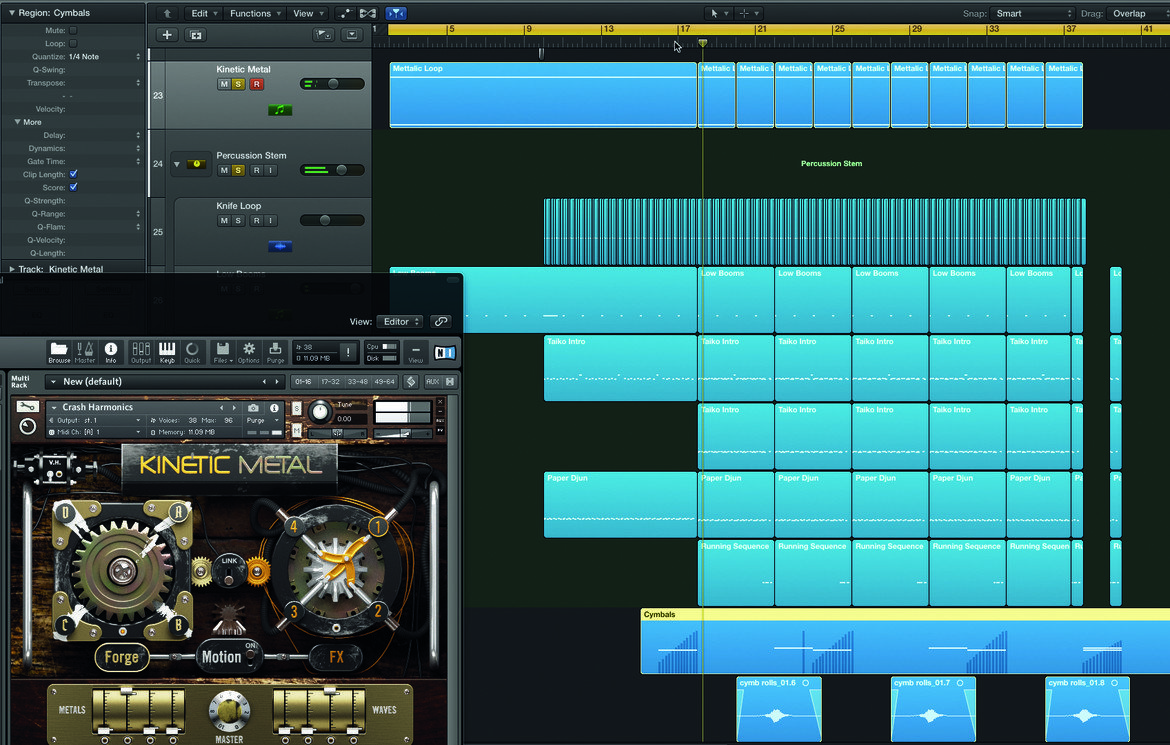Image resolution: width=1170 pixels, height=745 pixels.
Task: Add a new track with plus button
Action: pyautogui.click(x=167, y=35)
